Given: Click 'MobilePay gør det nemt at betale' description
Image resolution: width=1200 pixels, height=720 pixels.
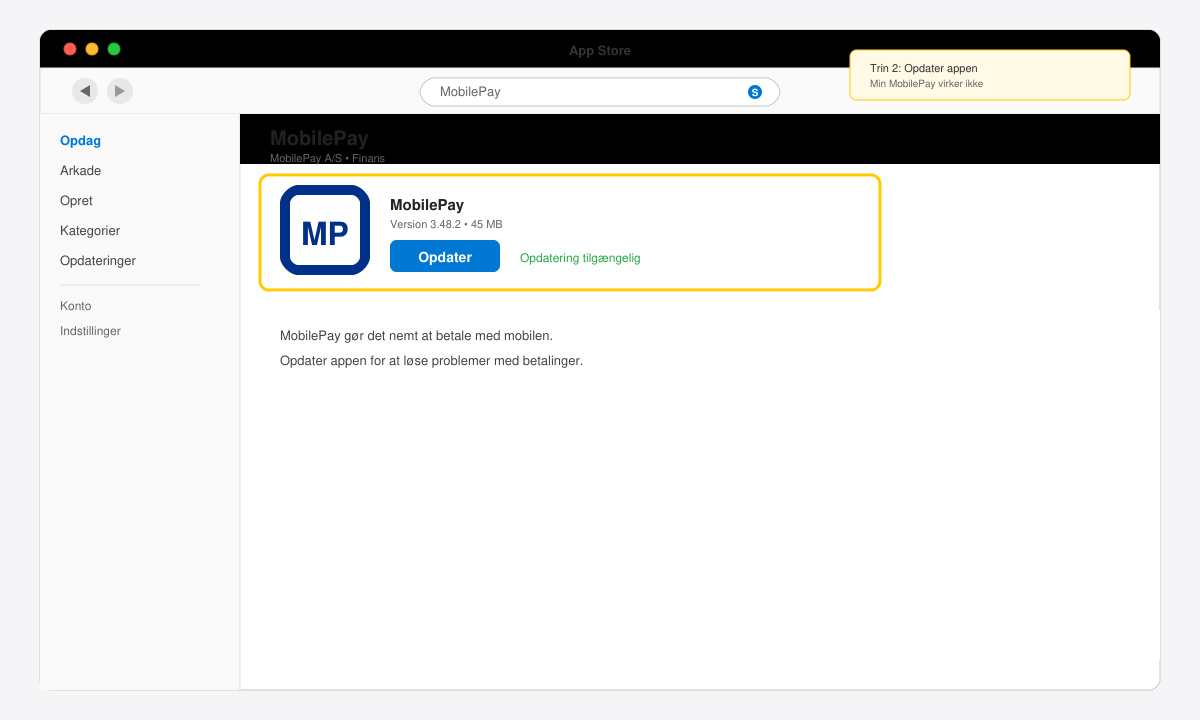Looking at the screenshot, I should point(416,336).
